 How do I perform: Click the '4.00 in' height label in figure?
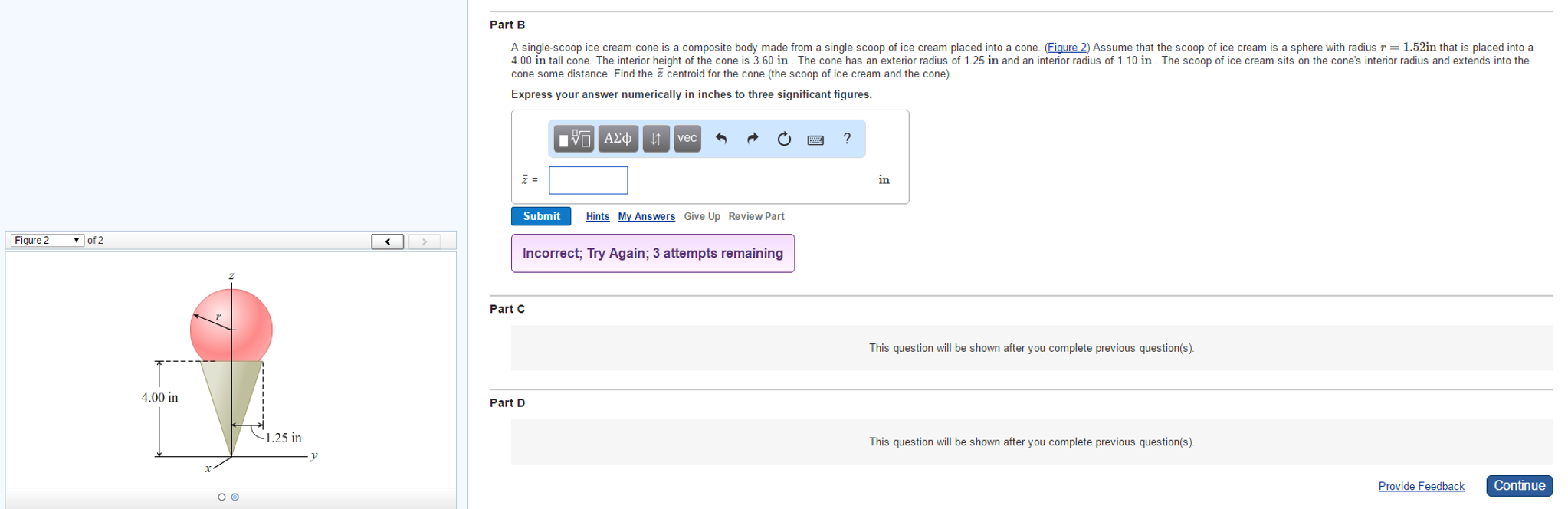tap(159, 397)
